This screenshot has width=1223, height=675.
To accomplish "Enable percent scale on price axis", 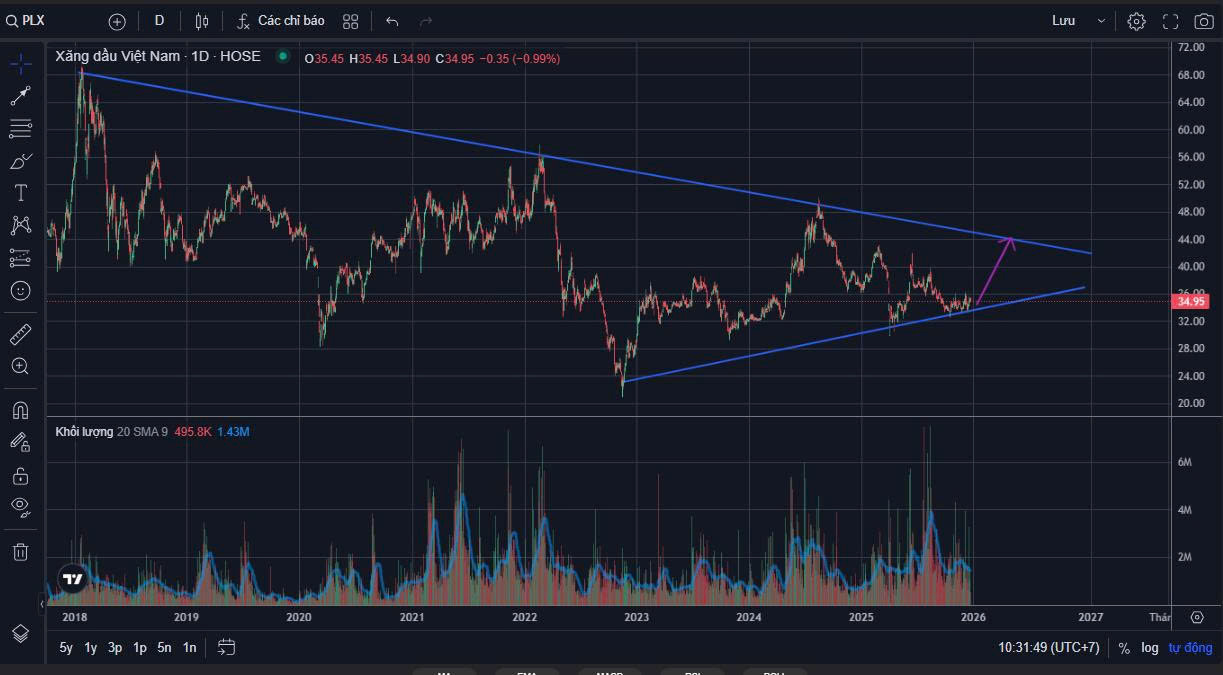I will click(1124, 648).
